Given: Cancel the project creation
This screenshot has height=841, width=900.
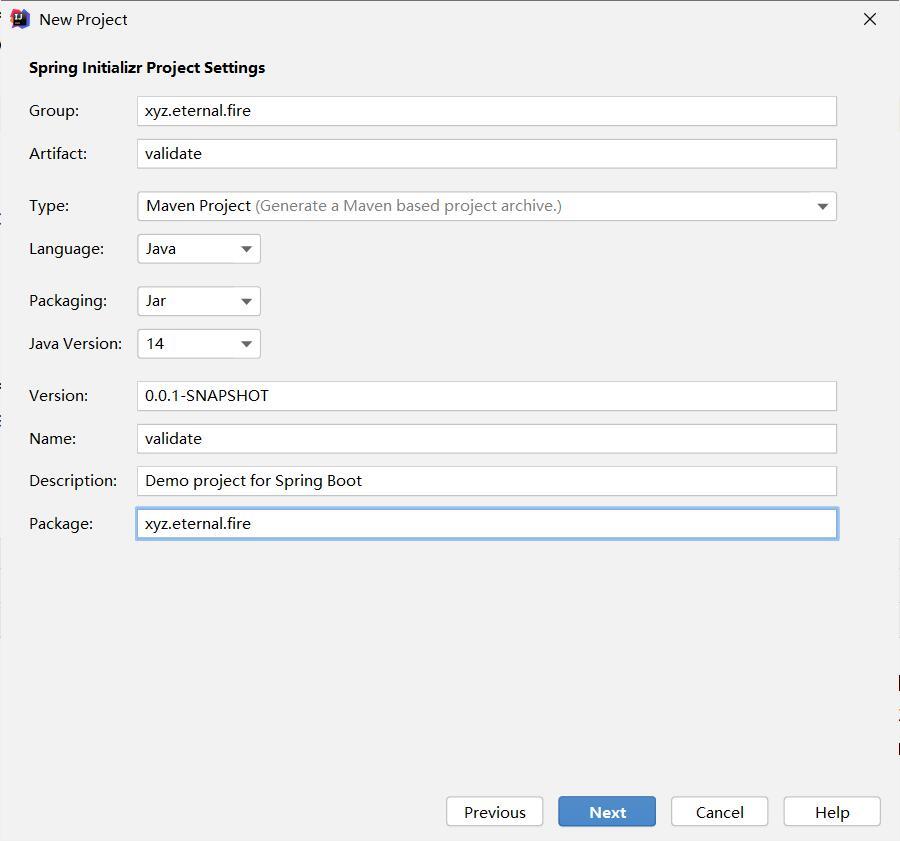Looking at the screenshot, I should point(719,812).
